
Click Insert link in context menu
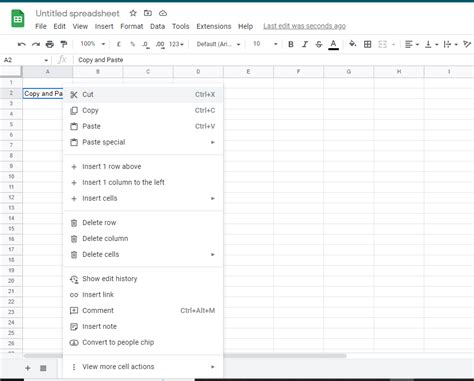(x=143, y=295)
